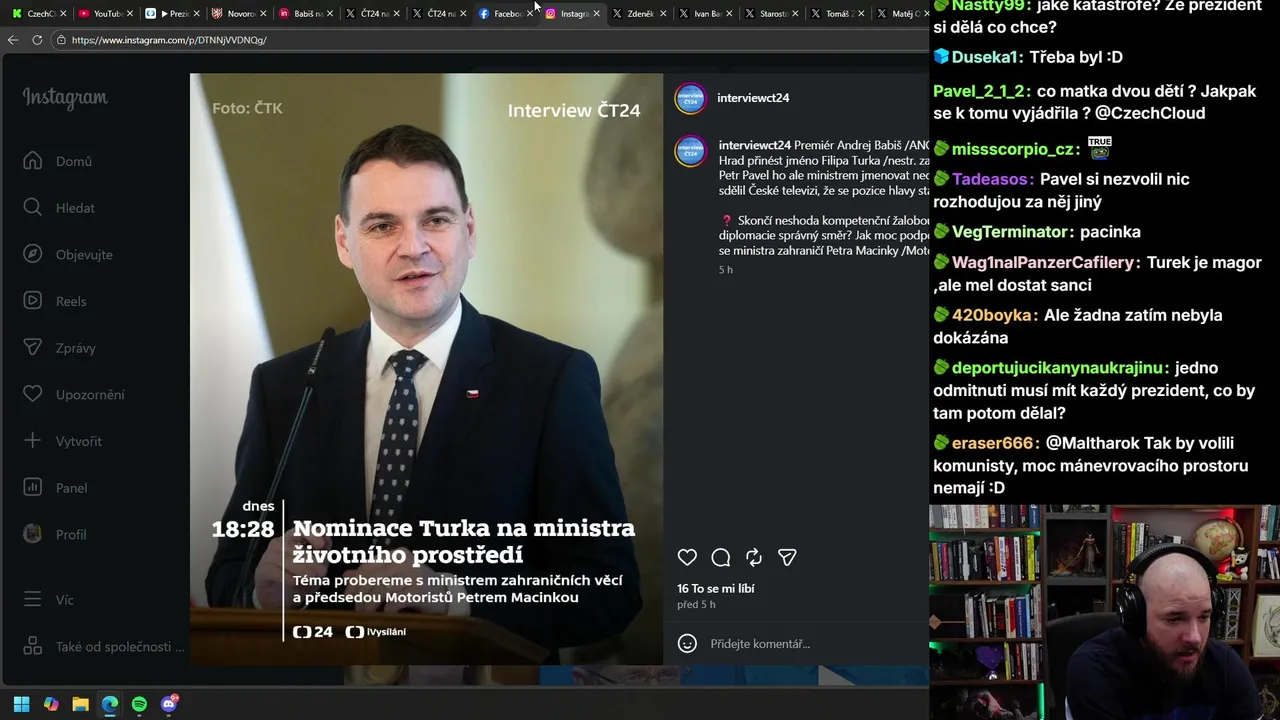Open File Explorer from the taskbar
The width and height of the screenshot is (1280, 720).
pos(80,704)
